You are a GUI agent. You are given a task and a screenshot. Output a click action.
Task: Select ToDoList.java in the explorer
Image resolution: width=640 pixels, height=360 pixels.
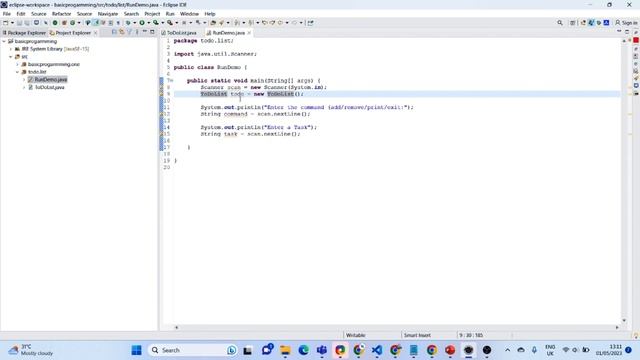coord(46,87)
